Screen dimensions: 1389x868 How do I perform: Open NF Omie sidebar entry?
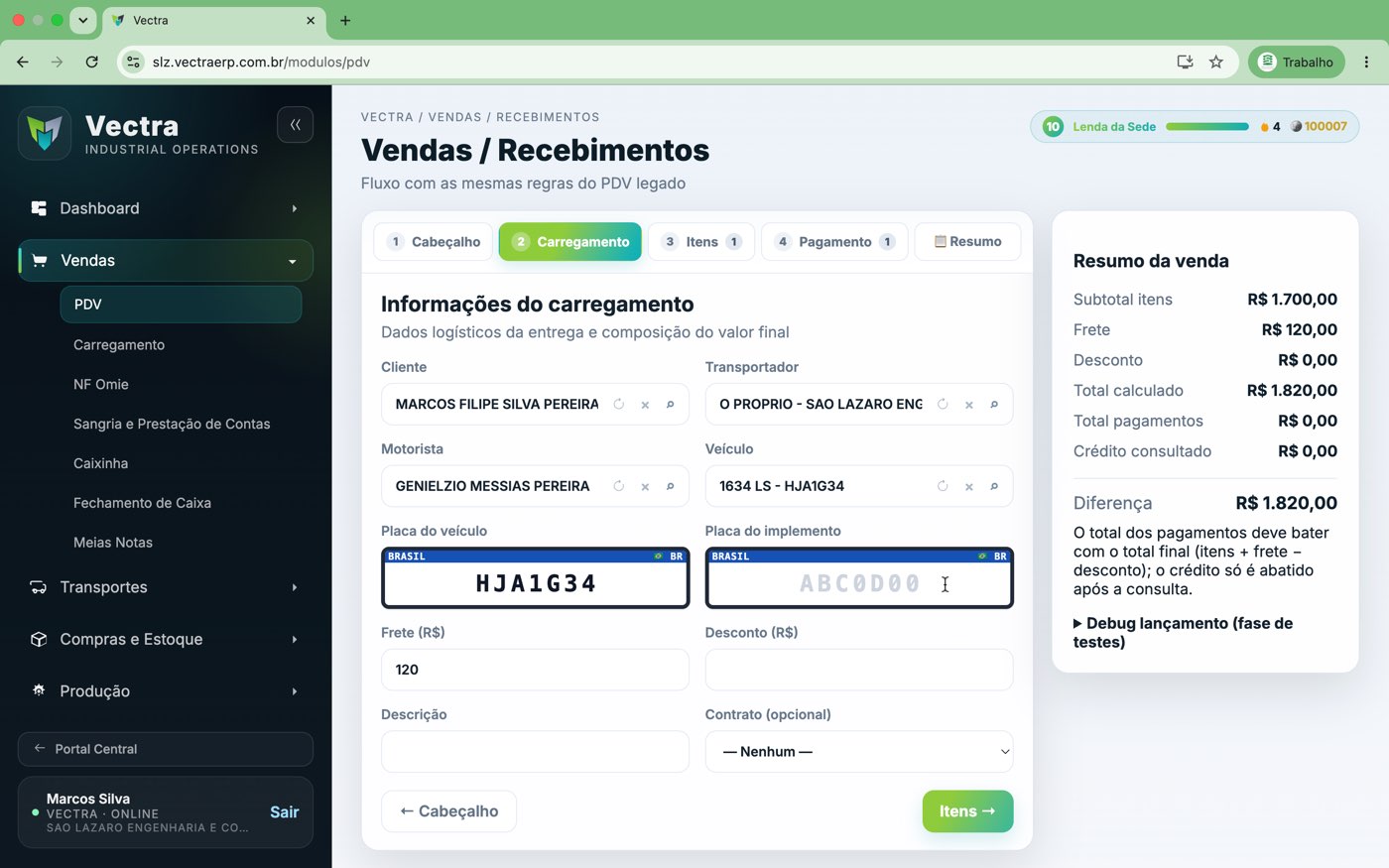101,384
